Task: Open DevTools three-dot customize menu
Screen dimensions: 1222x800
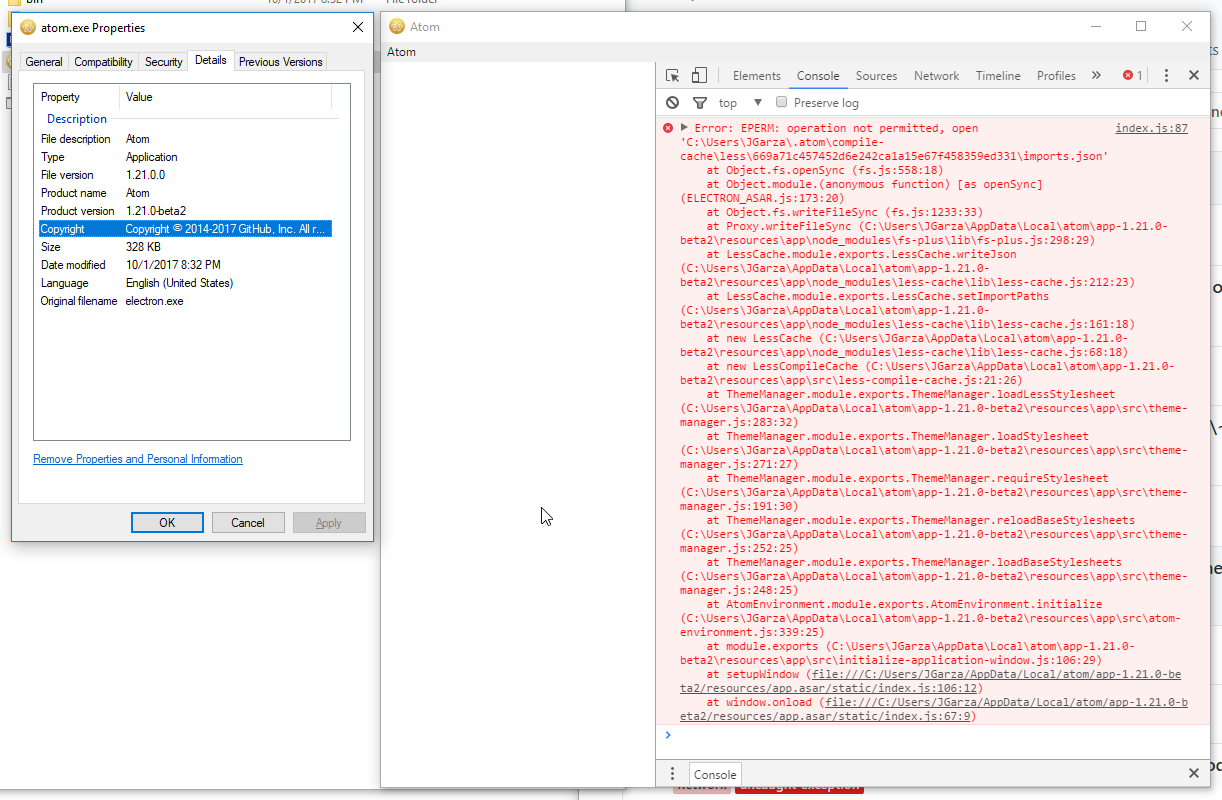Action: (x=1166, y=76)
